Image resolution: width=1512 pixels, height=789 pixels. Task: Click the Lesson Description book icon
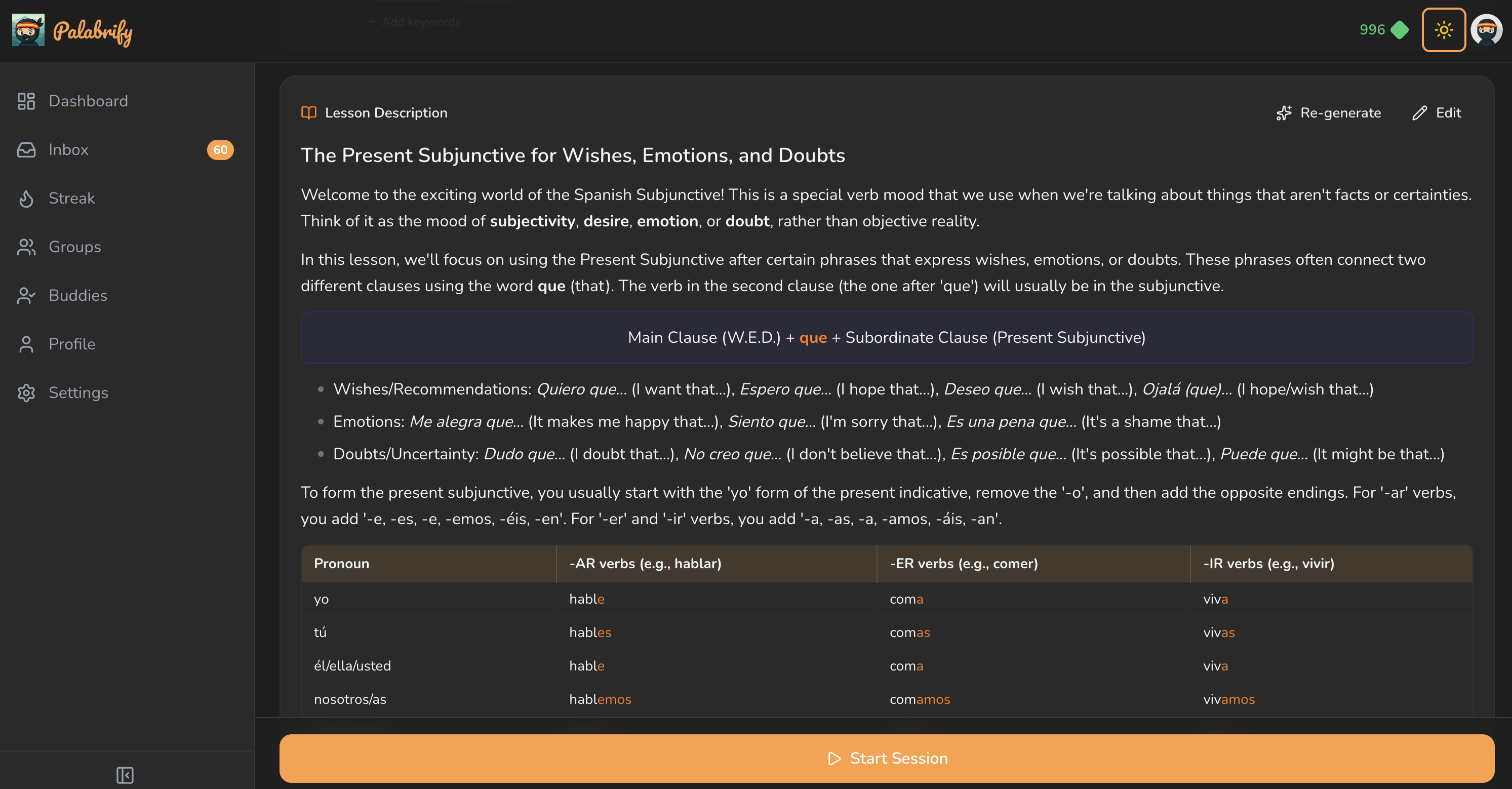point(309,113)
